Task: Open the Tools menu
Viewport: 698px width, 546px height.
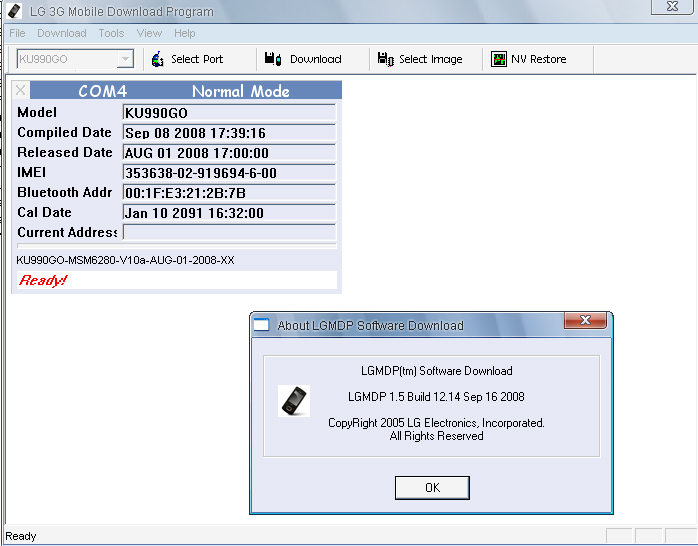Action: (111, 33)
